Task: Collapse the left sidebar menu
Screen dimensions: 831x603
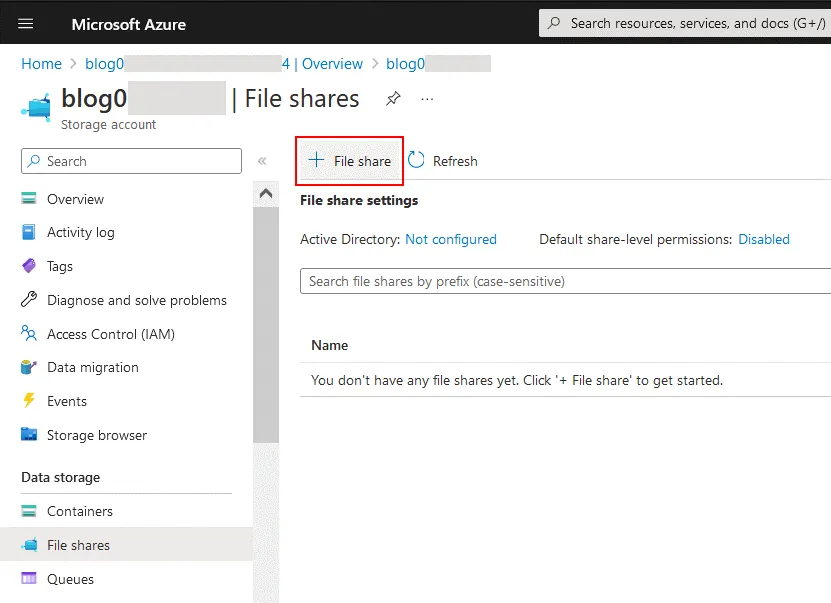Action: point(262,161)
